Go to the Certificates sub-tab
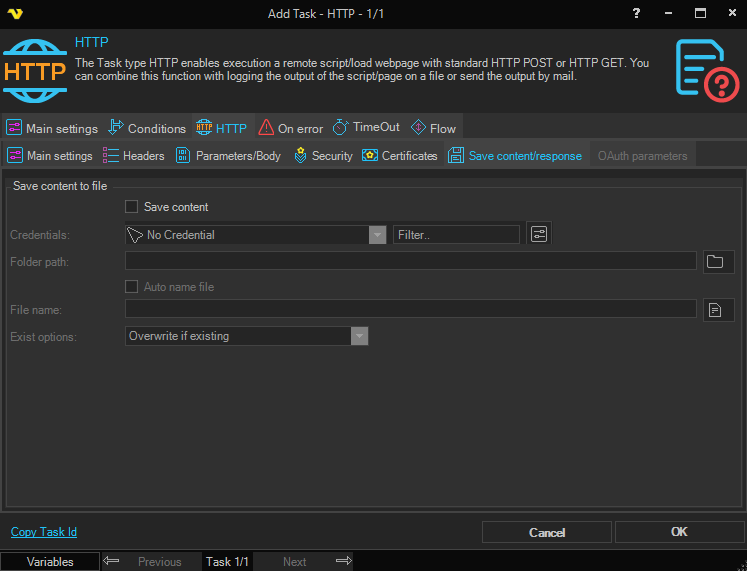The image size is (747, 571). [x=399, y=156]
